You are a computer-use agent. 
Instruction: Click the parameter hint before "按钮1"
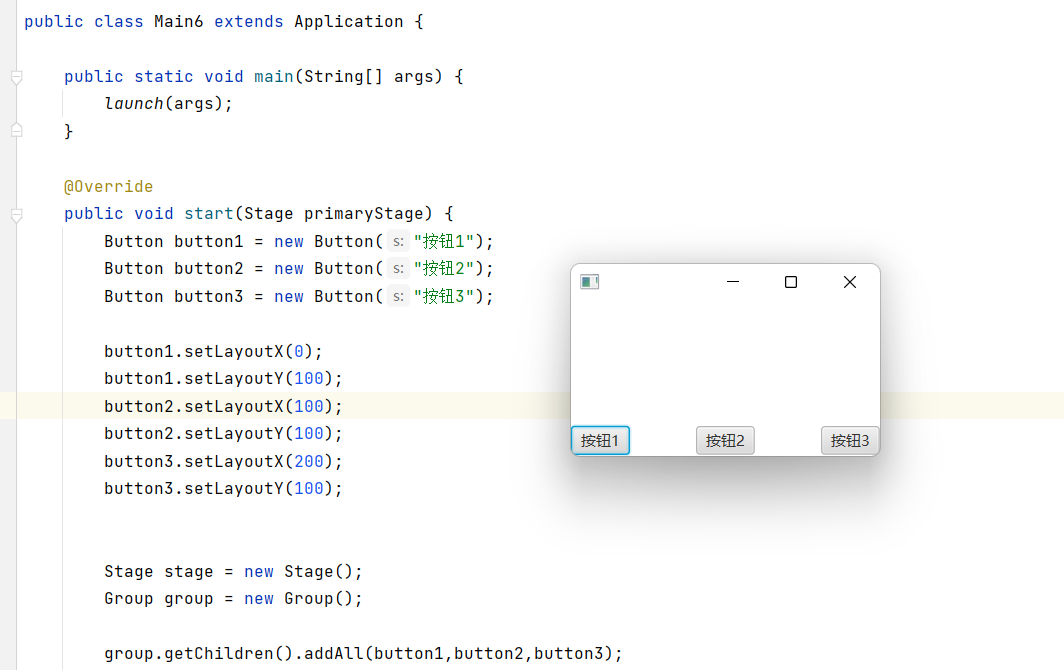click(x=398, y=242)
